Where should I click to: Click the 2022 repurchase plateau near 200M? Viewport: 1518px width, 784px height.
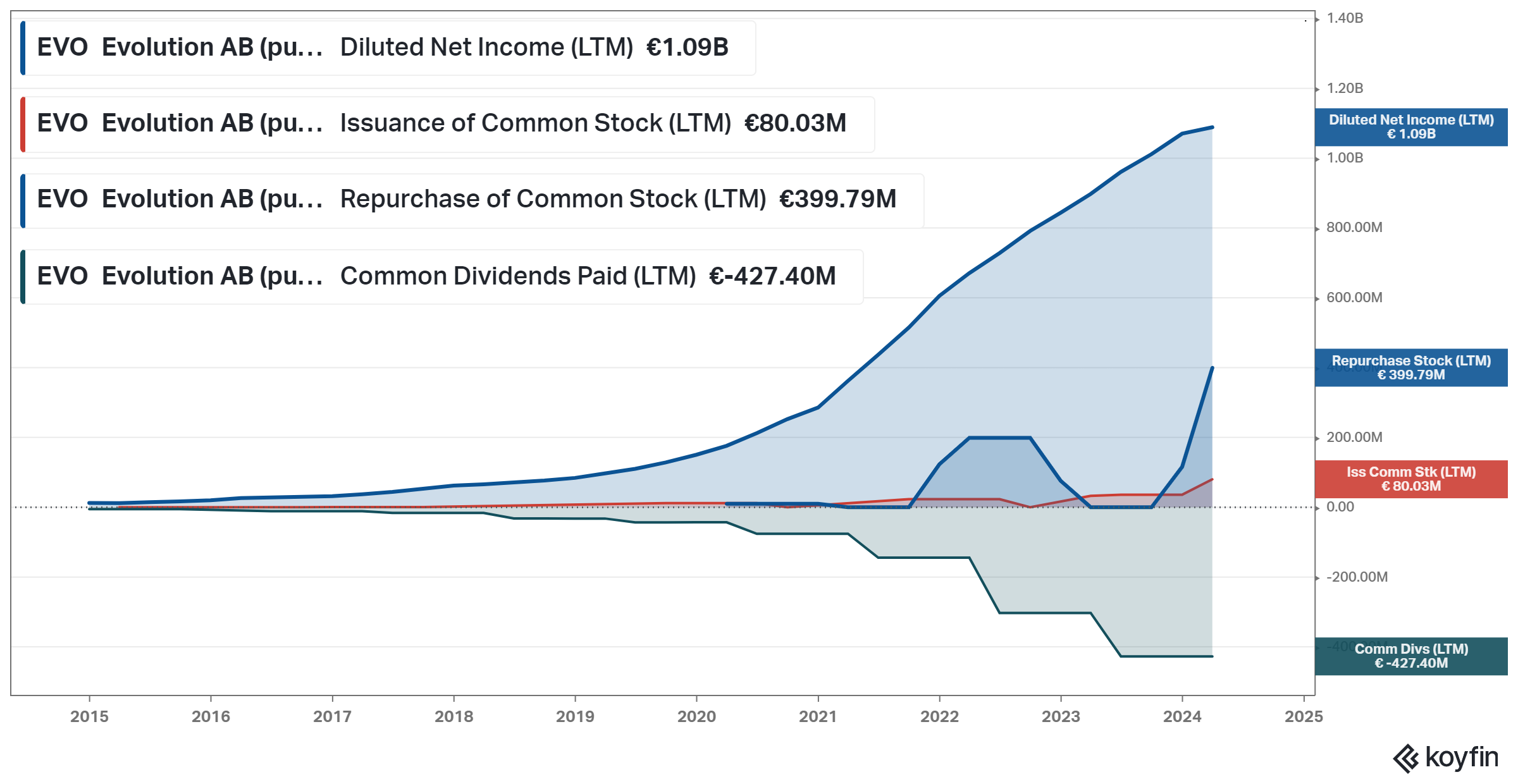coord(1000,438)
